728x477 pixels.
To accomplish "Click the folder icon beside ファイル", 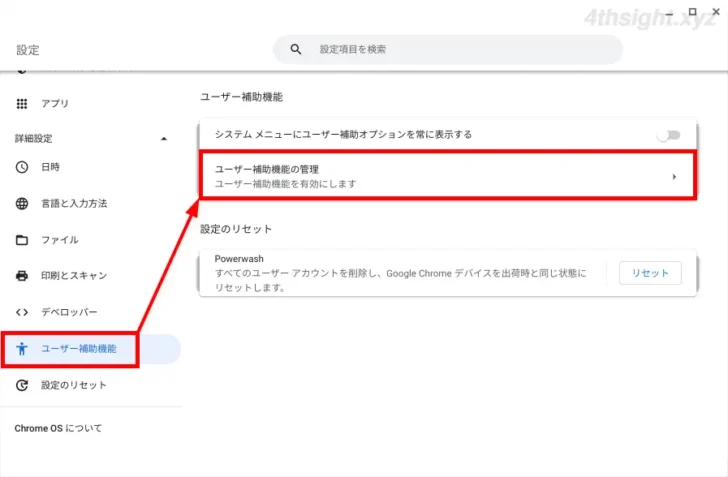I will 22,240.
